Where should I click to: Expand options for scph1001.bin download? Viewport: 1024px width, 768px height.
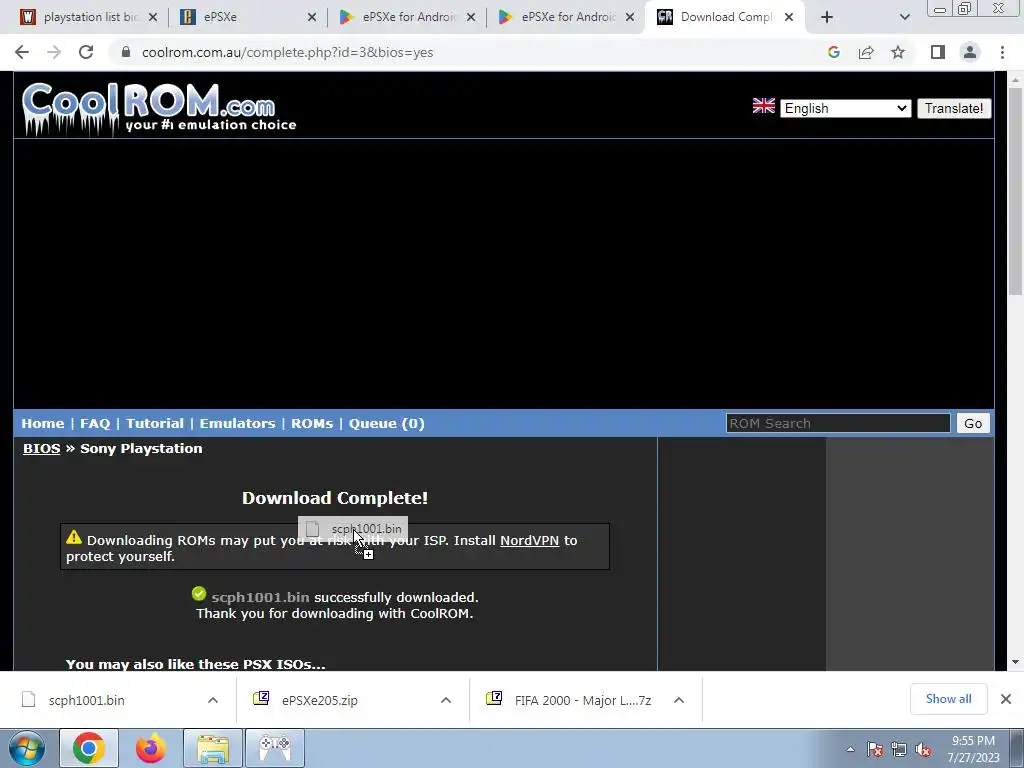(213, 700)
